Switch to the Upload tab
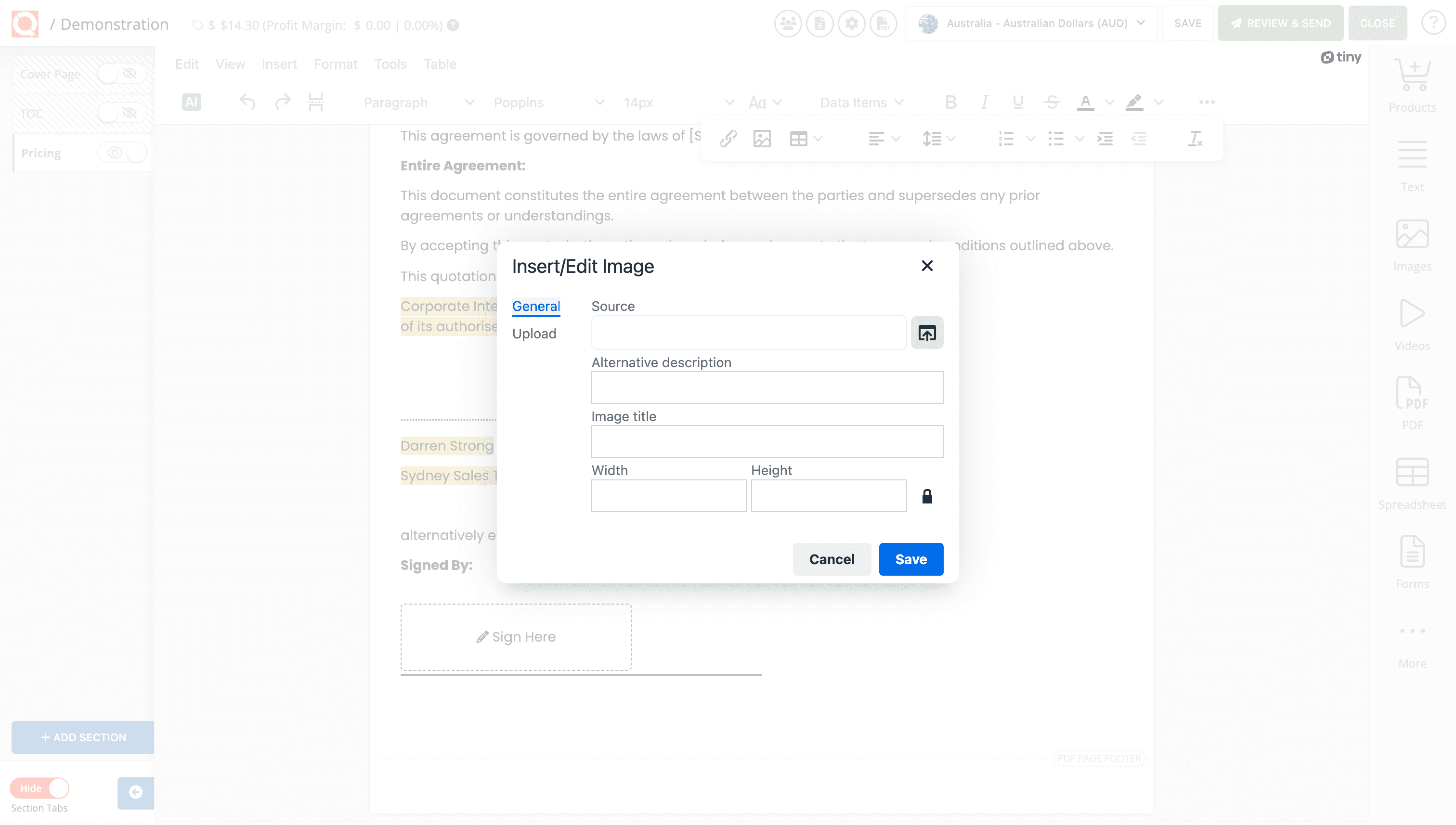 coord(534,333)
